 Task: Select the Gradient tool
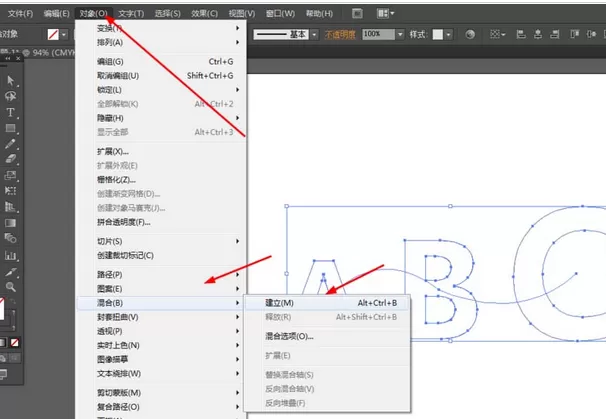tap(10, 223)
